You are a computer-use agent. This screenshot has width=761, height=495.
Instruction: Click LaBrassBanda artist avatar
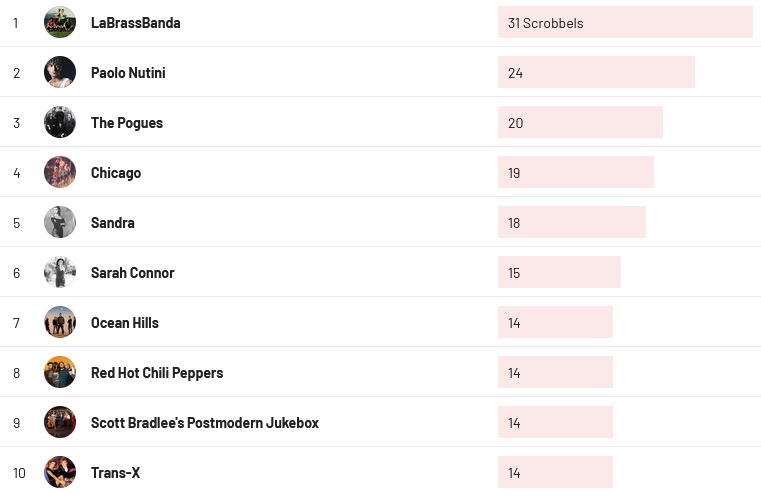coord(60,22)
